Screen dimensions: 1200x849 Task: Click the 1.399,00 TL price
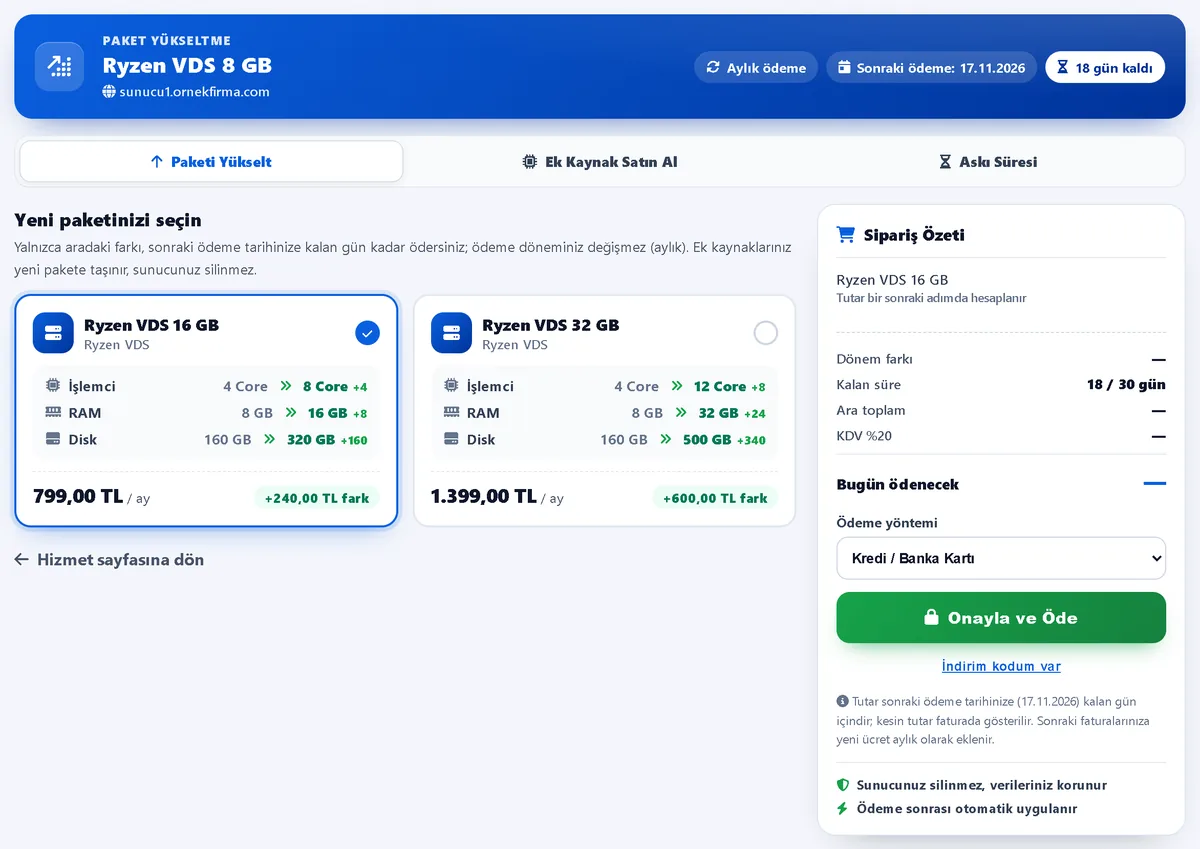[x=483, y=497]
